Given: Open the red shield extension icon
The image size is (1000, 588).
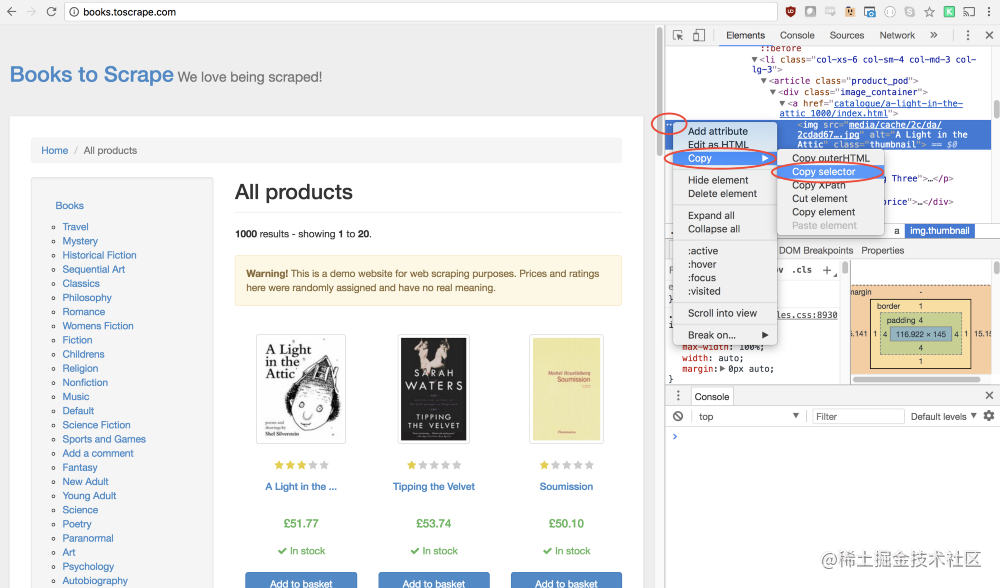Looking at the screenshot, I should pos(791,11).
